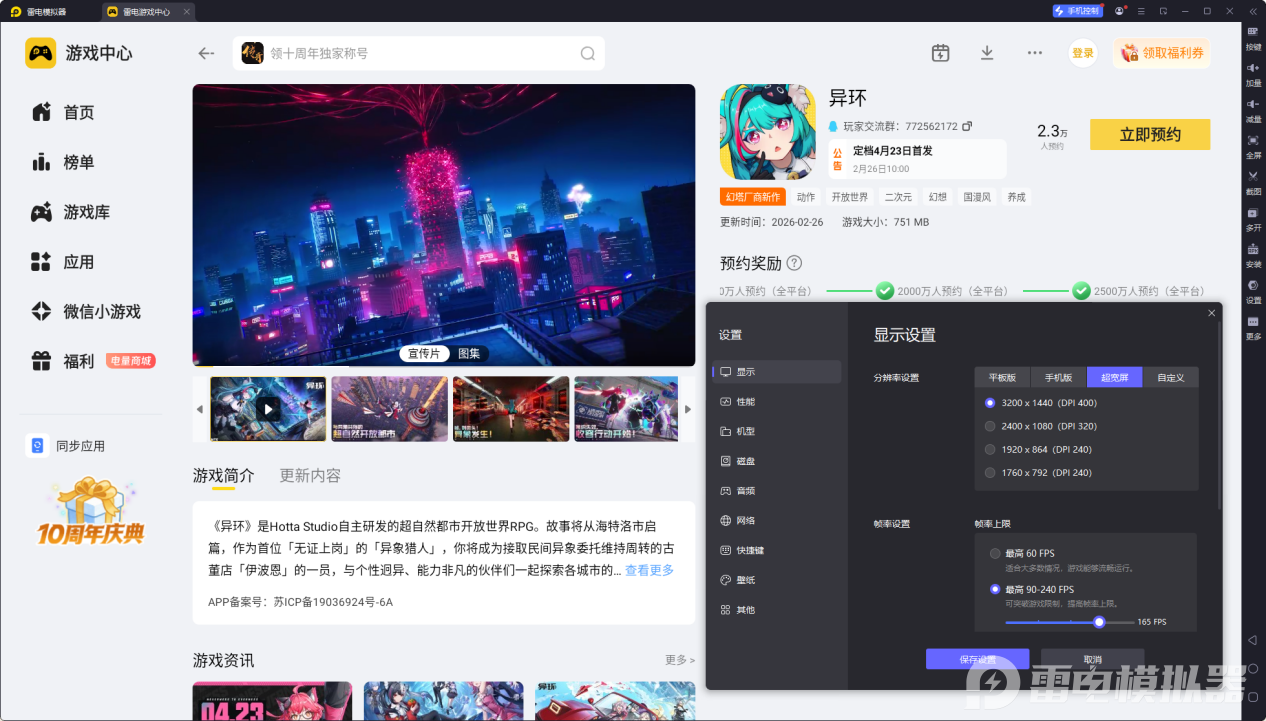Go to 首页 home in sidebar

pyautogui.click(x=62, y=112)
